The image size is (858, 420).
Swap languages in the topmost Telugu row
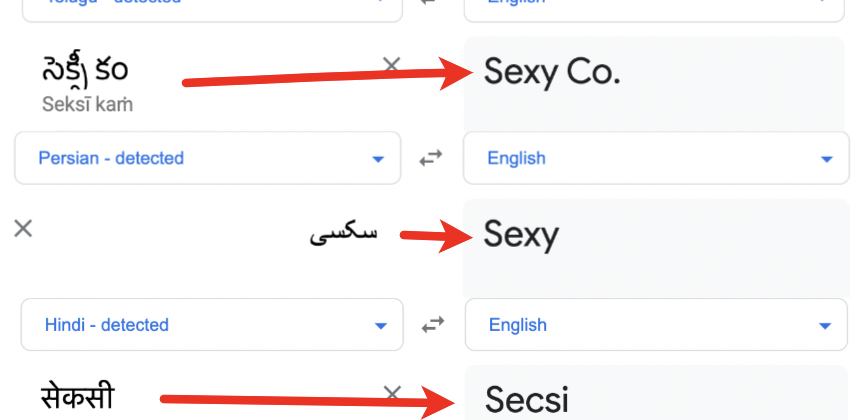pos(431,3)
